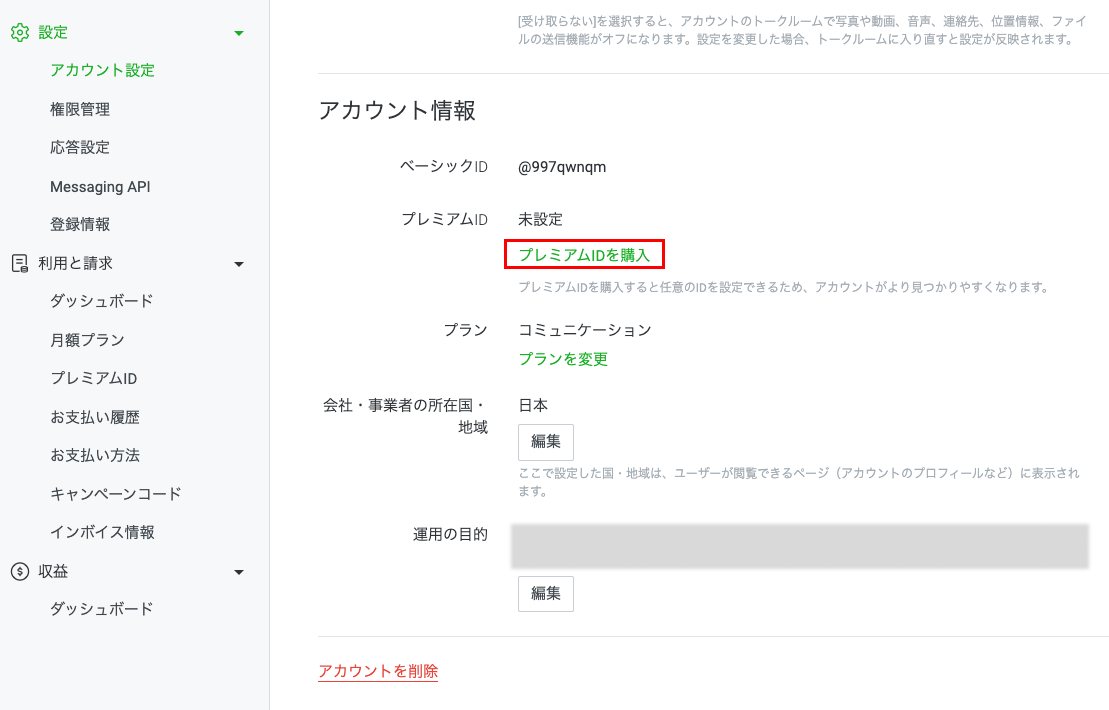Click the プレミアムIDを購入 link
The image size is (1109, 710).
[585, 255]
